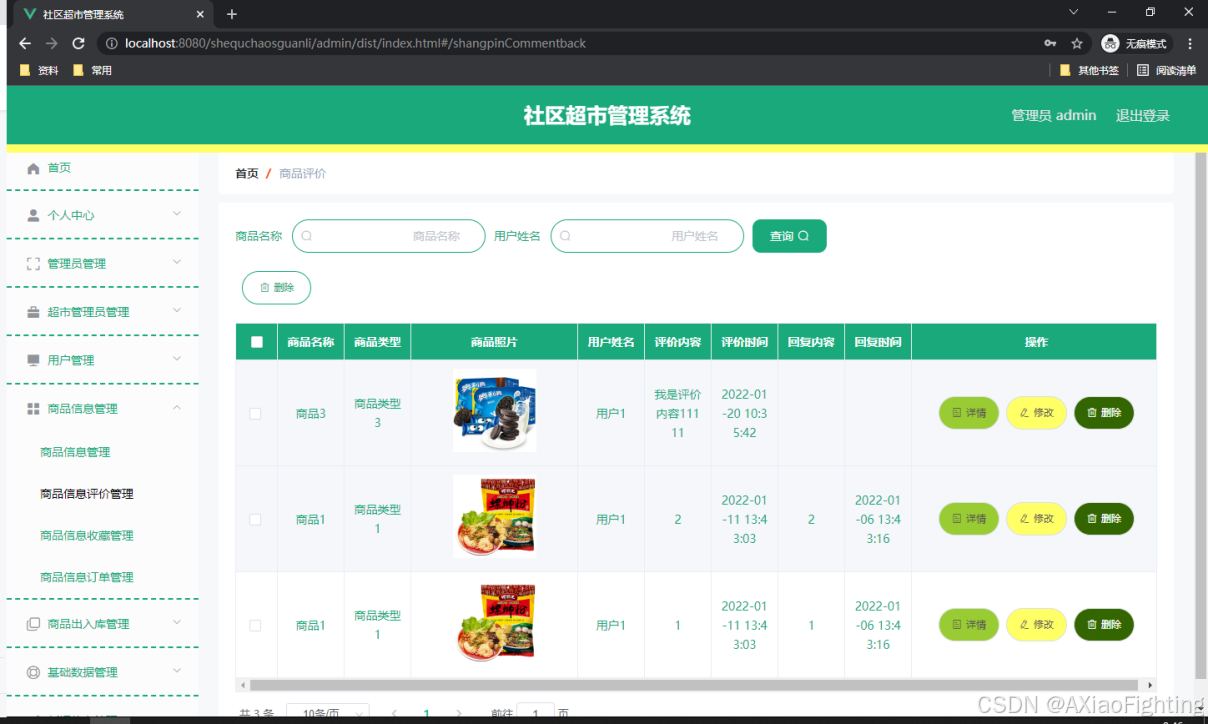The height and width of the screenshot is (724, 1208).
Task: Click the search icon in 用户姓名 field
Action: coord(565,236)
